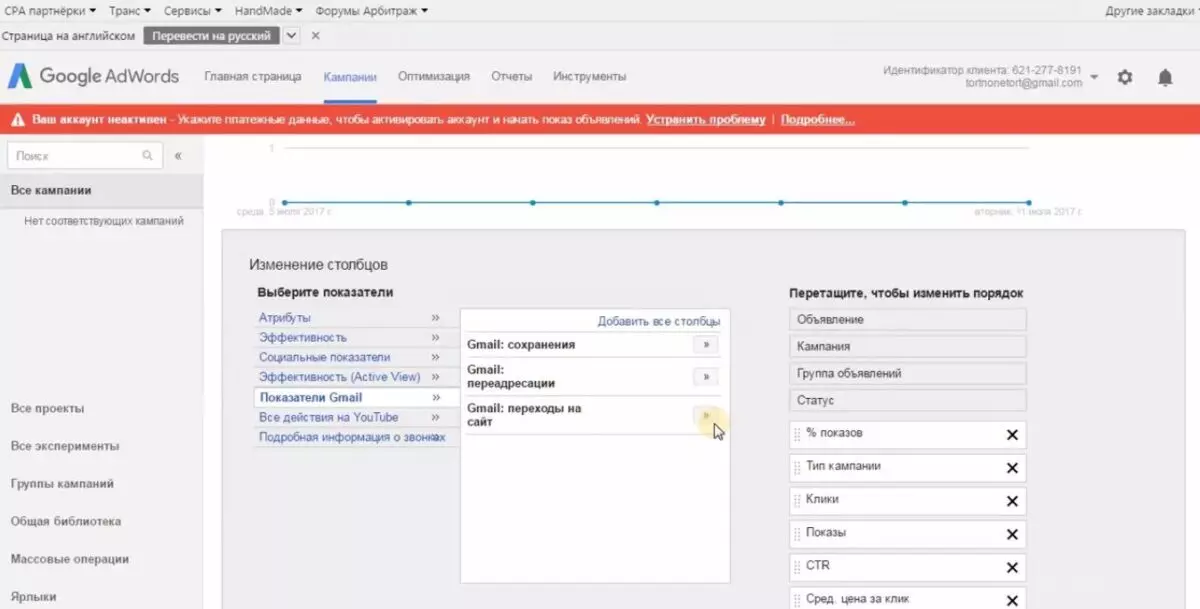Add Gmail: сохранения column arrow
Viewport: 1200px width, 609px height.
(705, 344)
